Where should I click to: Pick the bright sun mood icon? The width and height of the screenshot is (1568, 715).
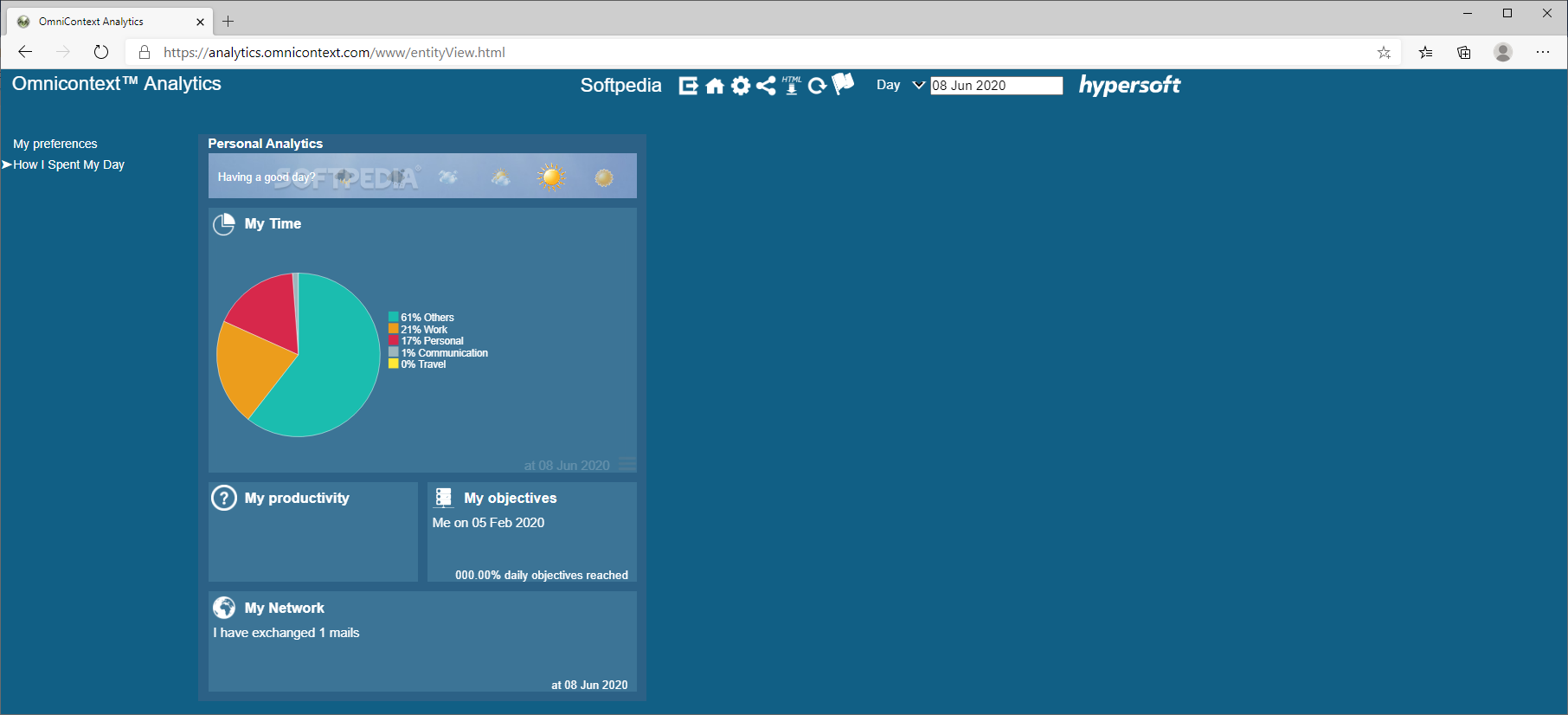point(551,177)
